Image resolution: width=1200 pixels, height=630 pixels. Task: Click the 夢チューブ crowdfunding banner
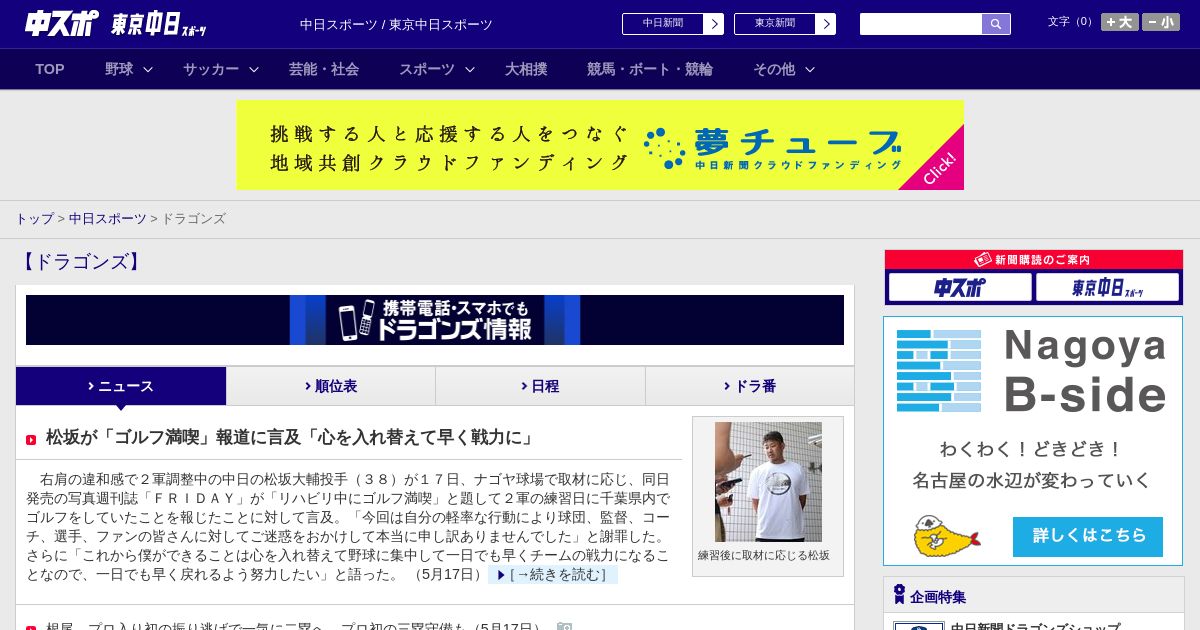click(600, 145)
